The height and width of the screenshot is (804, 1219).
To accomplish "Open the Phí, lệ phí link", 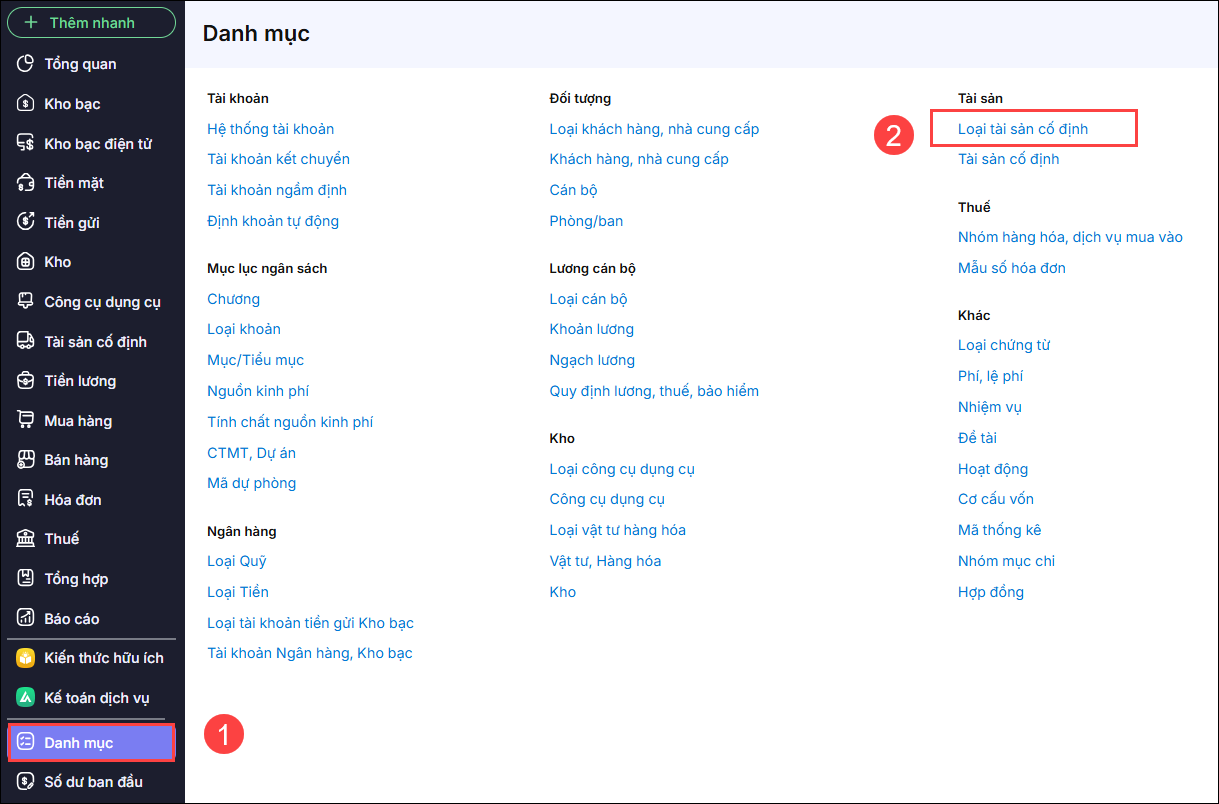I will pos(991,376).
